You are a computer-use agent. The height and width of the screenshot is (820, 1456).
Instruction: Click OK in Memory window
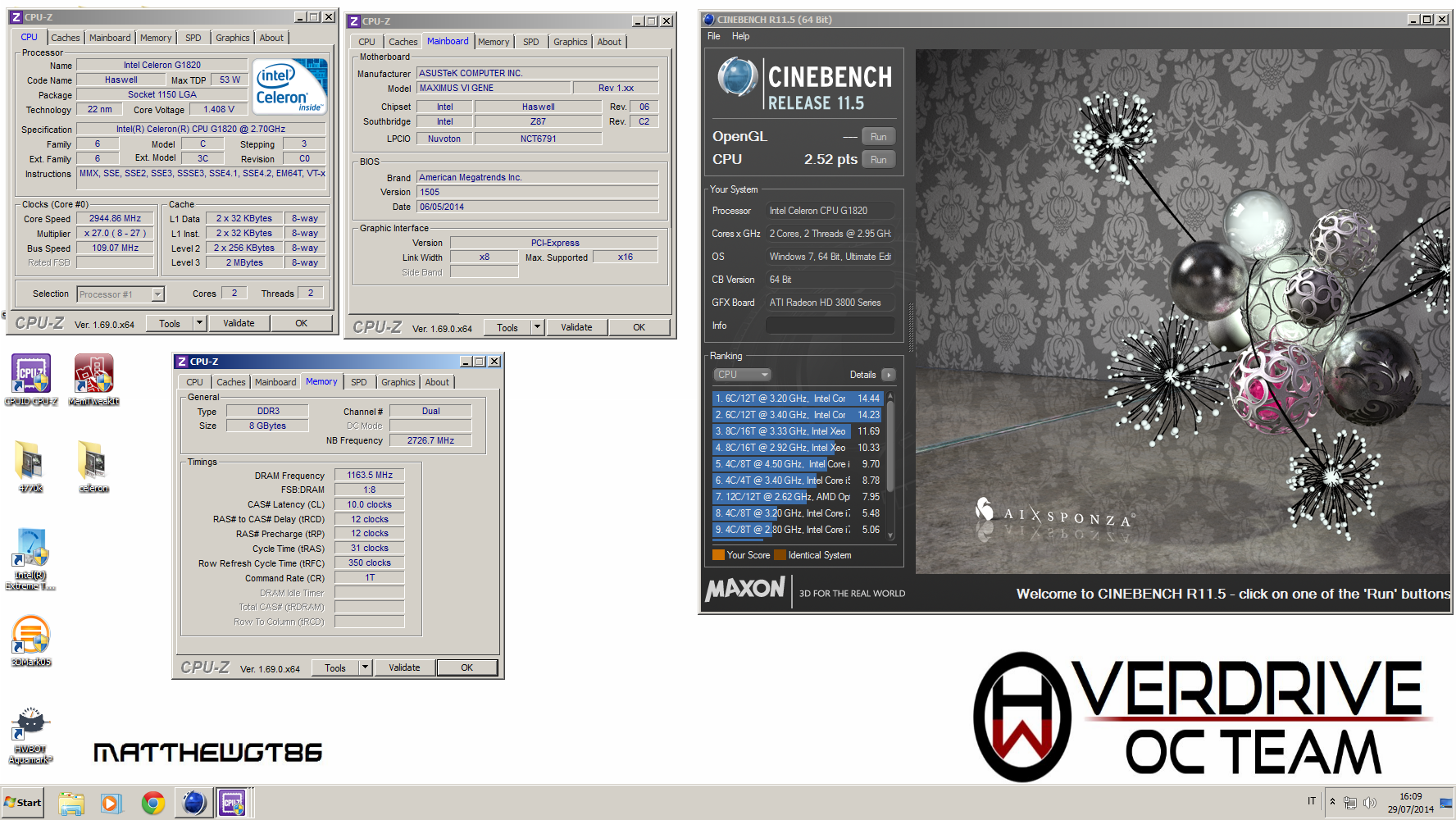click(x=467, y=667)
